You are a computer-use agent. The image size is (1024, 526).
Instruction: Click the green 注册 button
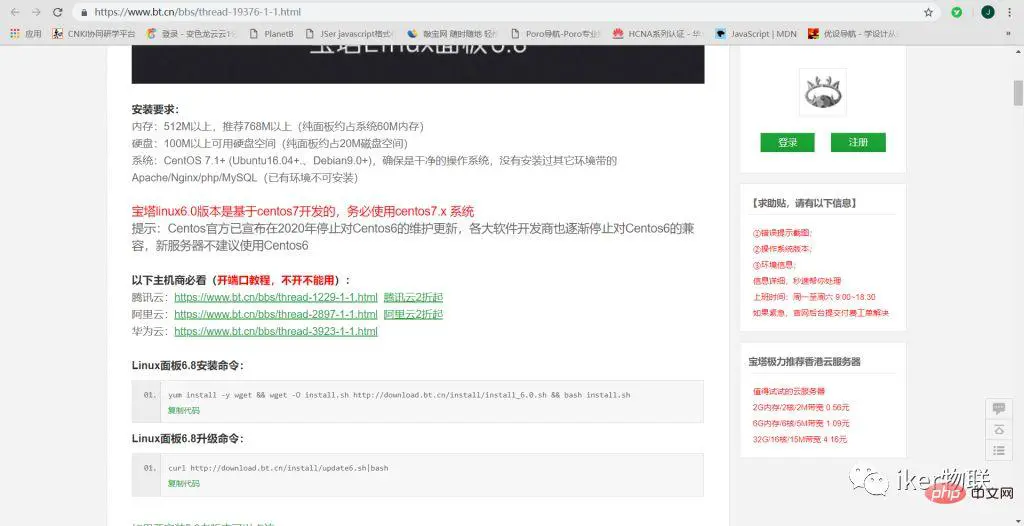[857, 142]
